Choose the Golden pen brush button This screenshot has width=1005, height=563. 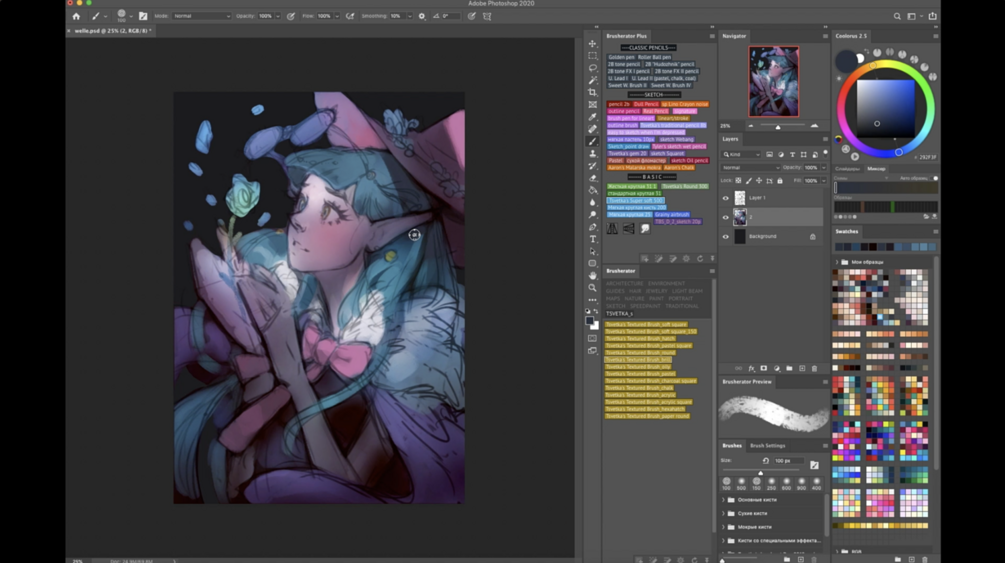click(621, 57)
